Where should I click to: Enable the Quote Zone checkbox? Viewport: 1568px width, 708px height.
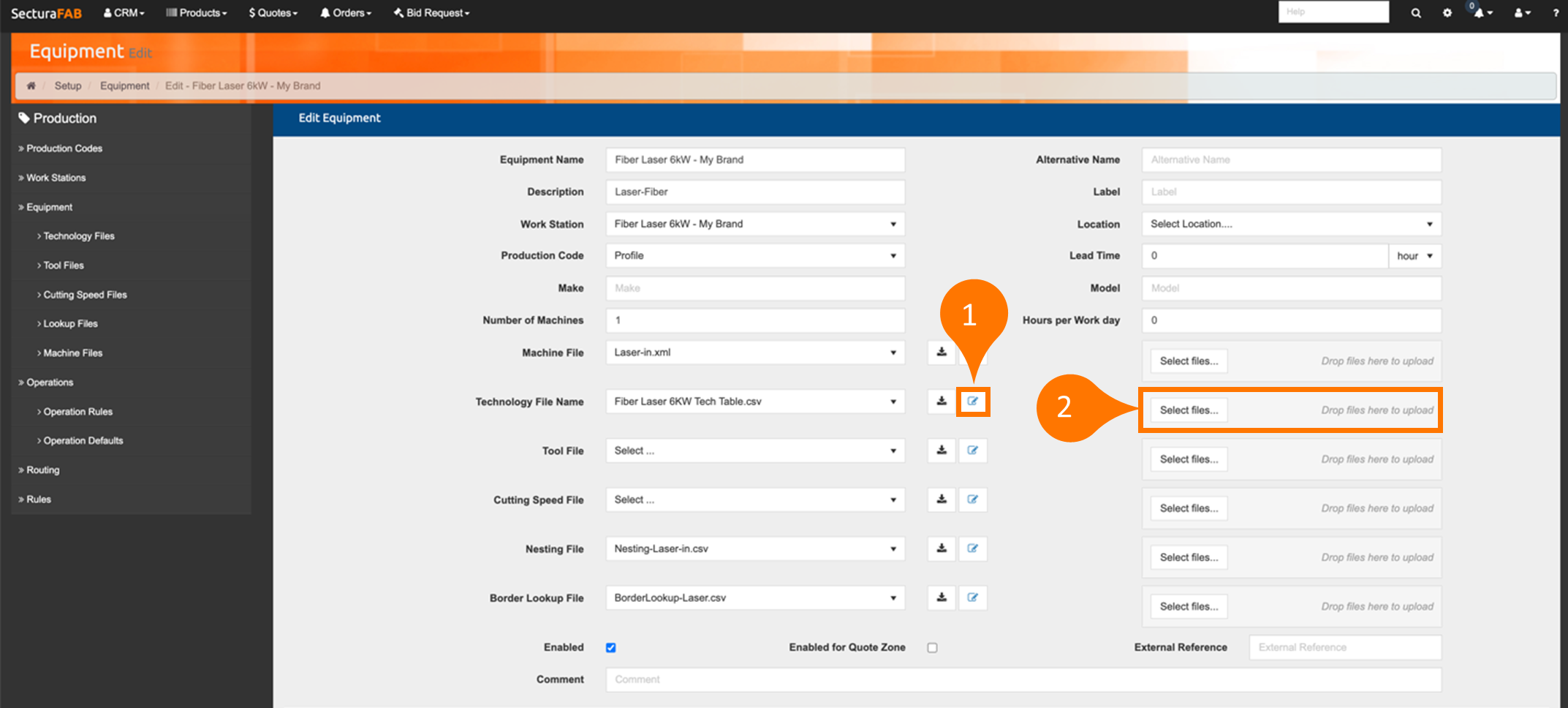point(932,647)
